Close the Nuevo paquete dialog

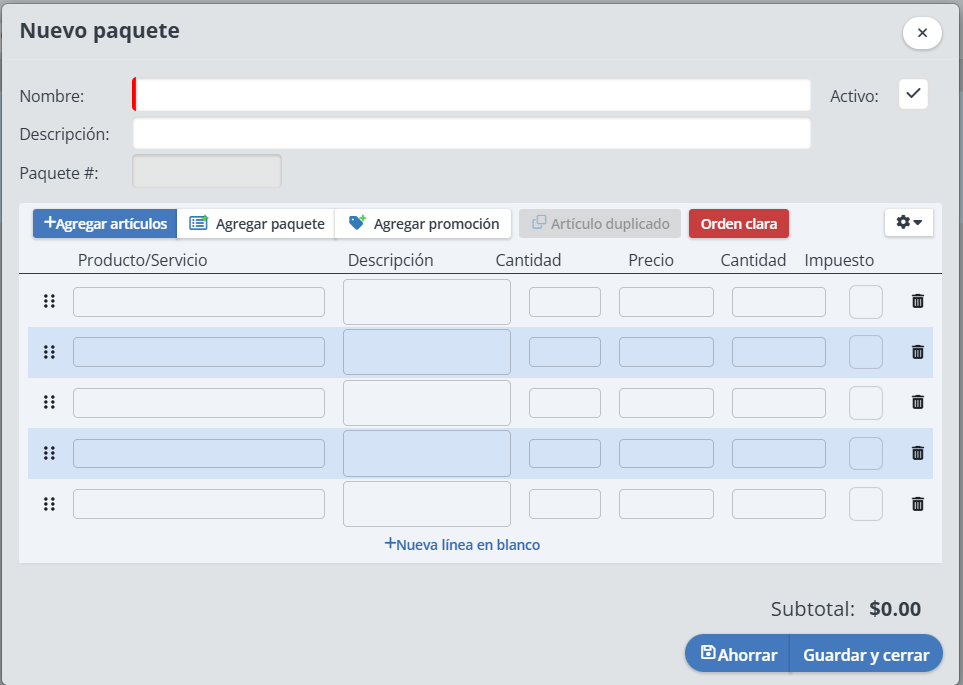point(922,33)
